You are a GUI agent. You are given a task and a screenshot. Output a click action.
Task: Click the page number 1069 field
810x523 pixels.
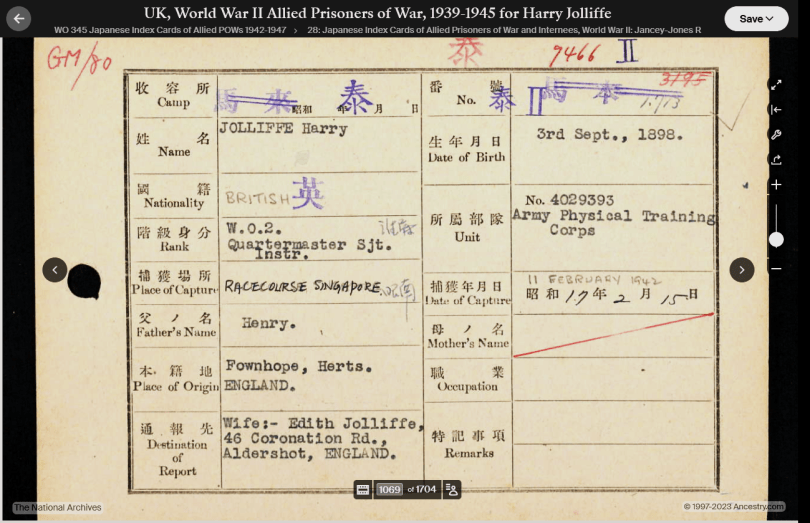[x=390, y=489]
